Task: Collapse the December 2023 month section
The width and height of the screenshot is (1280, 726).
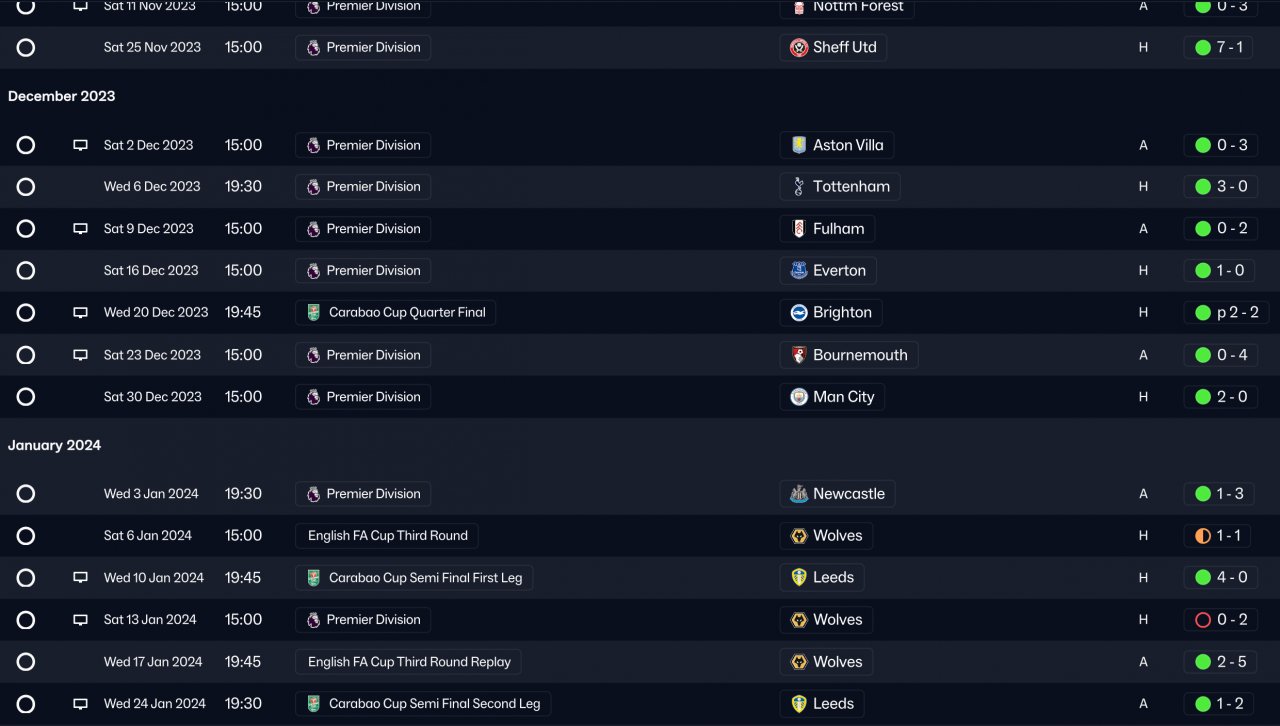Action: pos(61,96)
